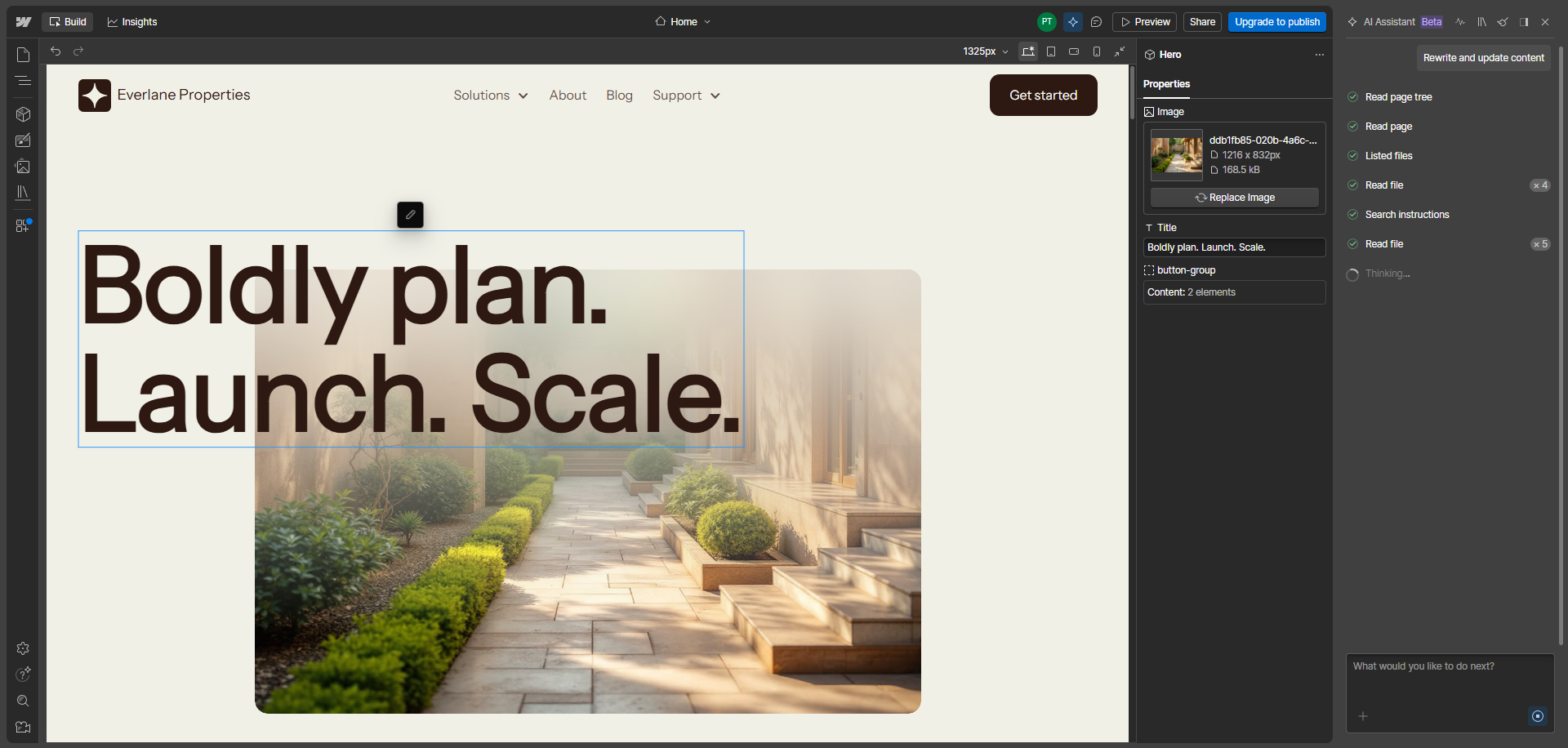Open the Apps icon with blue dot
This screenshot has width=1568, height=748.
23,225
